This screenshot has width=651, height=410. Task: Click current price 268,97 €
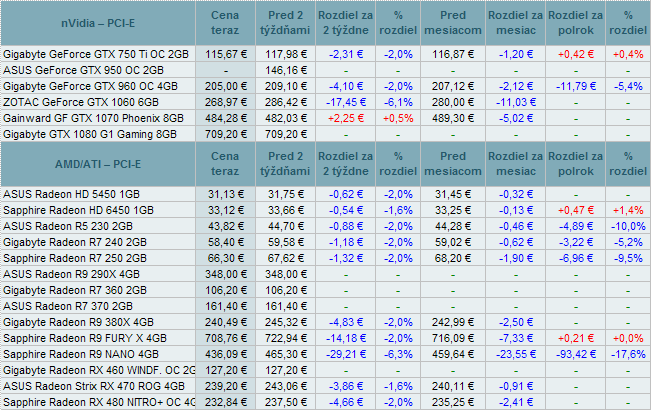pos(225,102)
